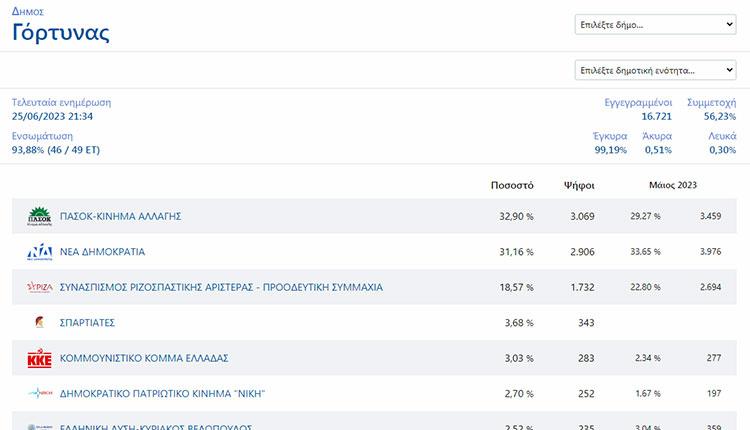
Task: Select the ΝΕΑ ΔΗΜΟΚΡΑΤΙΑ party name
Action: [102, 252]
